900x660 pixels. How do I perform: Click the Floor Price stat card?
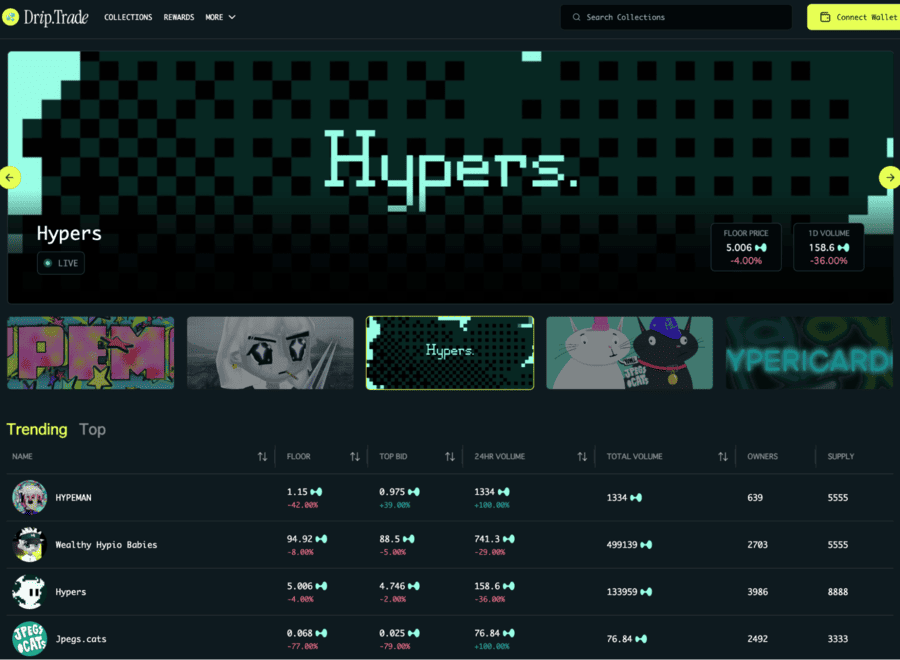point(746,247)
